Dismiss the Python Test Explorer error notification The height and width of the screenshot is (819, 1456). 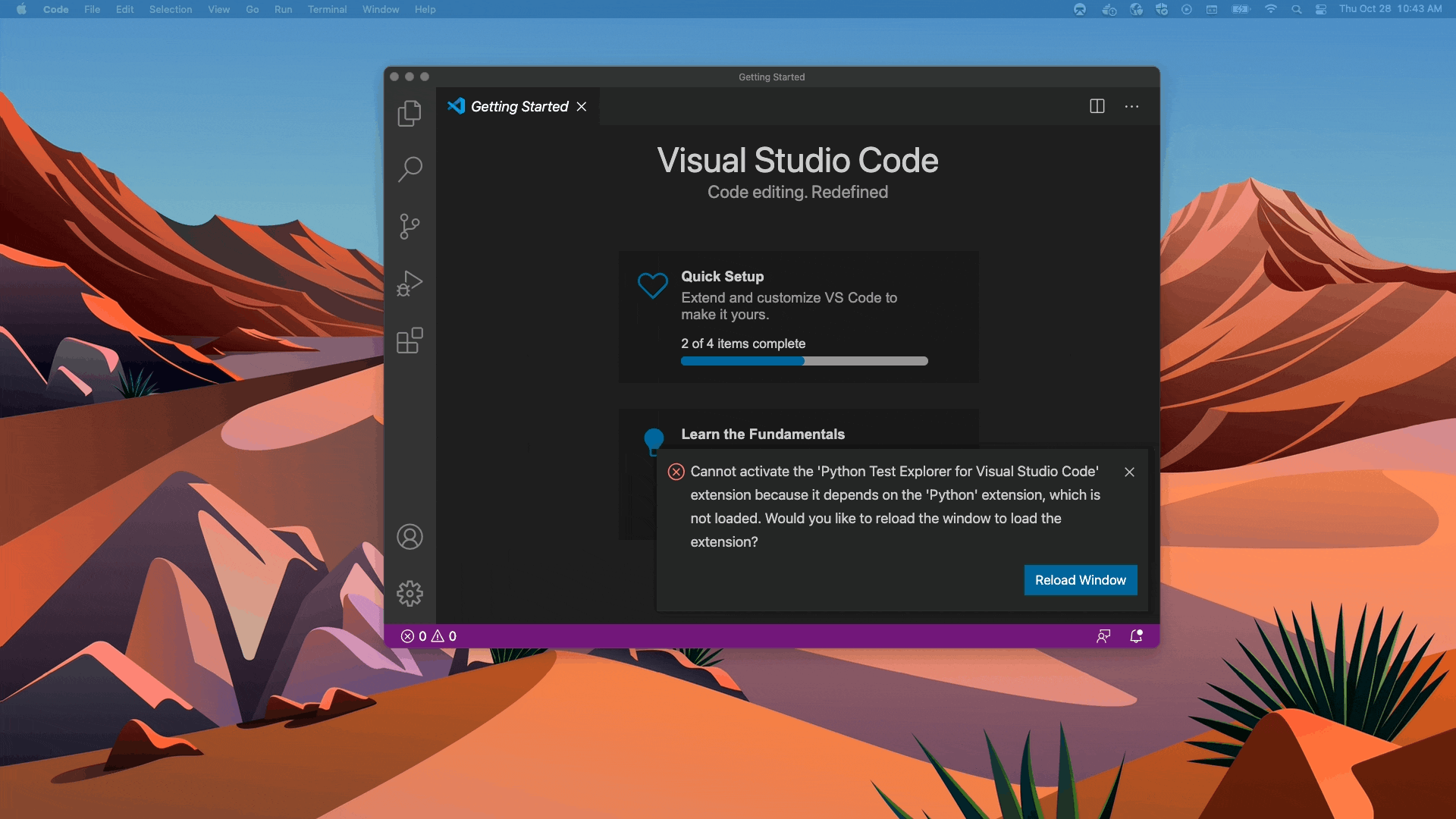pyautogui.click(x=1129, y=472)
